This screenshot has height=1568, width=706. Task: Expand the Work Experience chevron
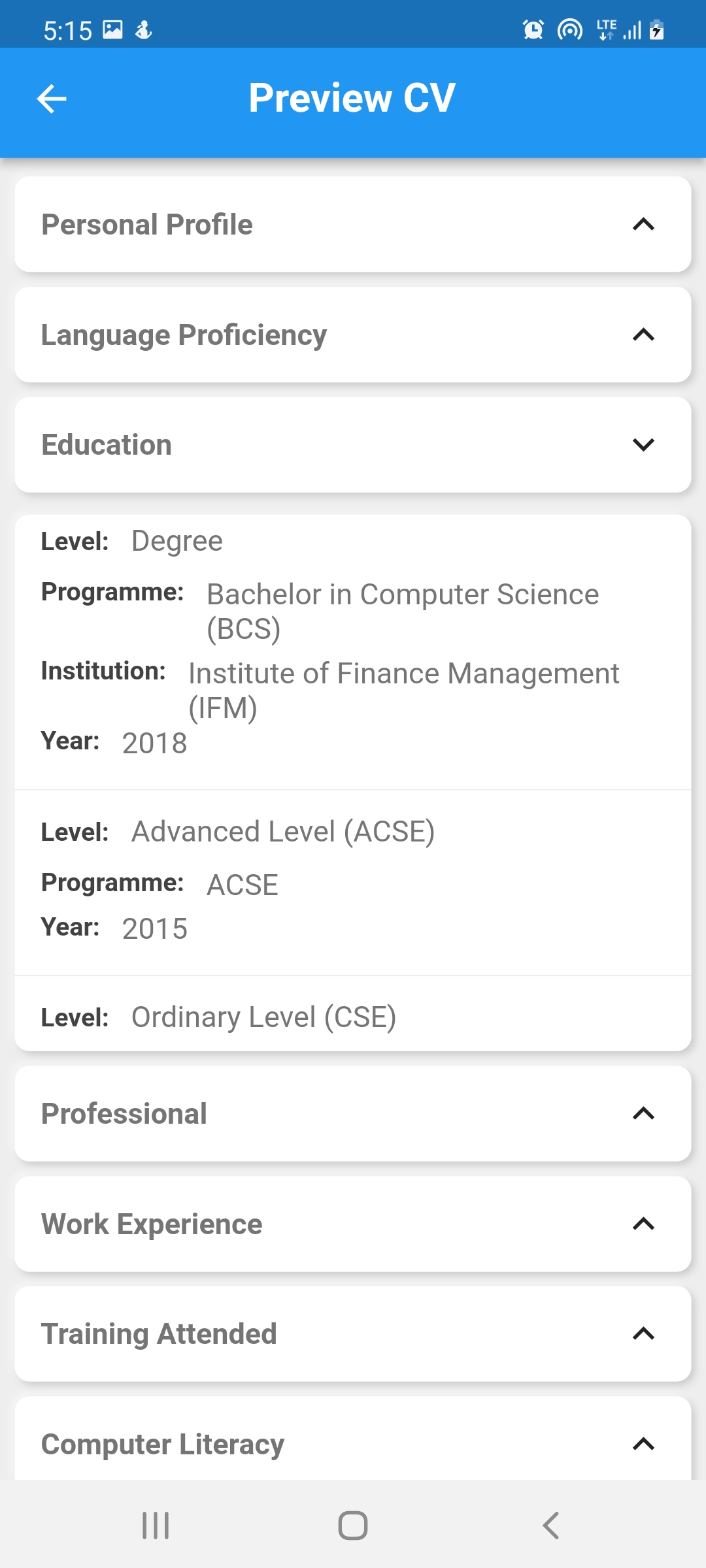click(643, 1224)
